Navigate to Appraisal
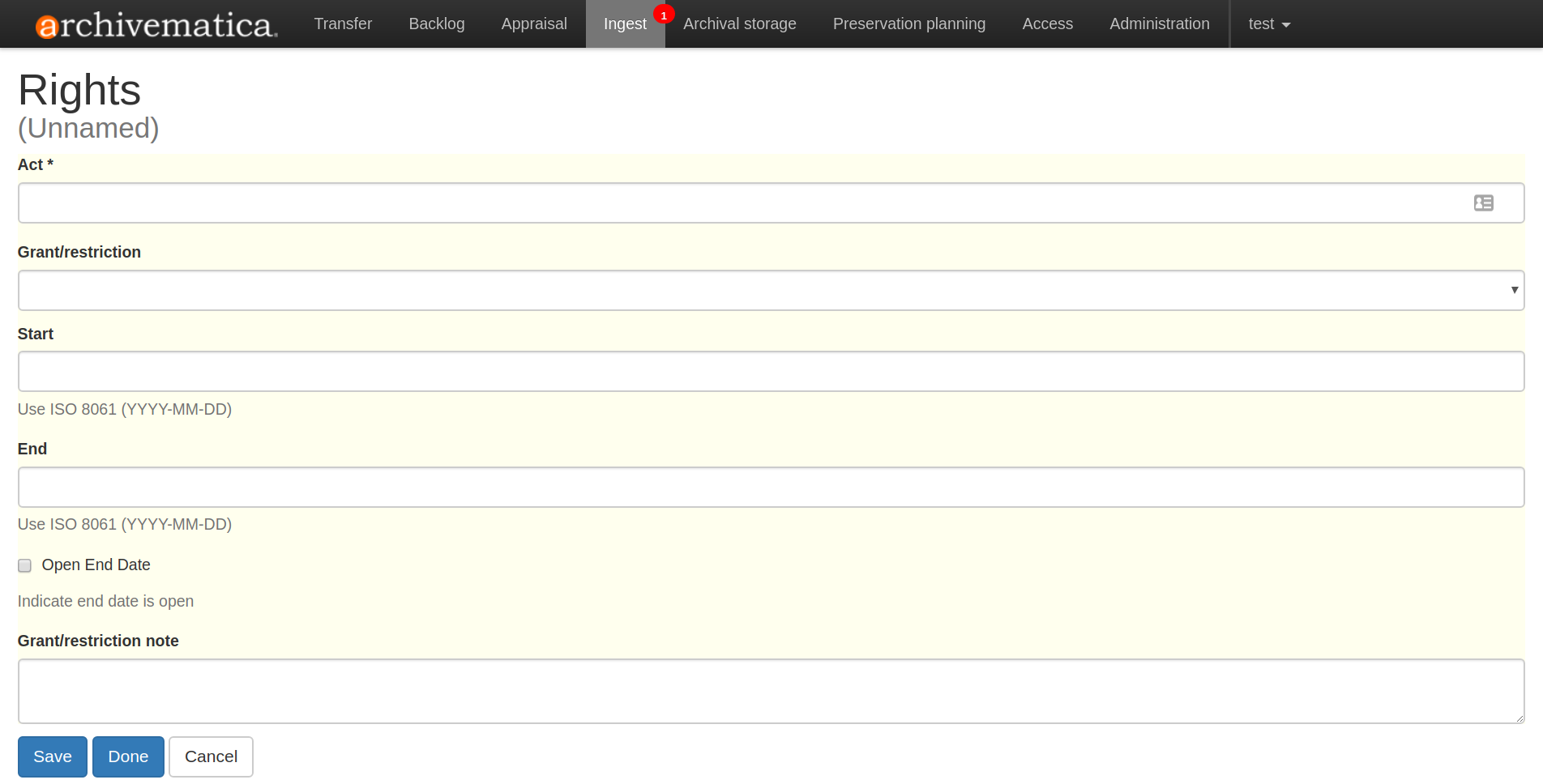Screen dimensions: 1543x784 (533, 23)
